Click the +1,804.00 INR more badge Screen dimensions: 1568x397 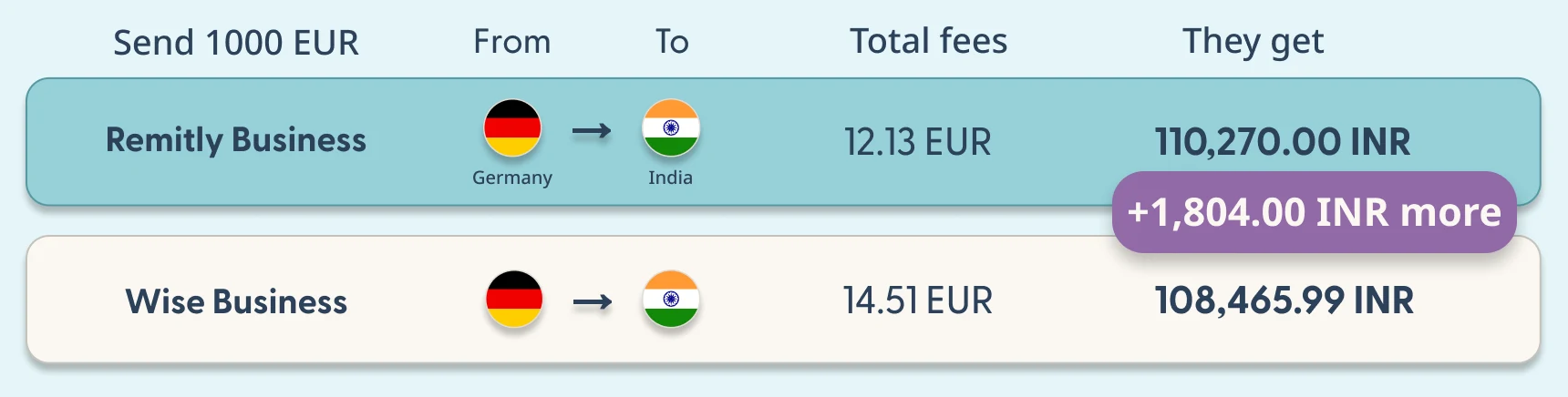[1314, 212]
